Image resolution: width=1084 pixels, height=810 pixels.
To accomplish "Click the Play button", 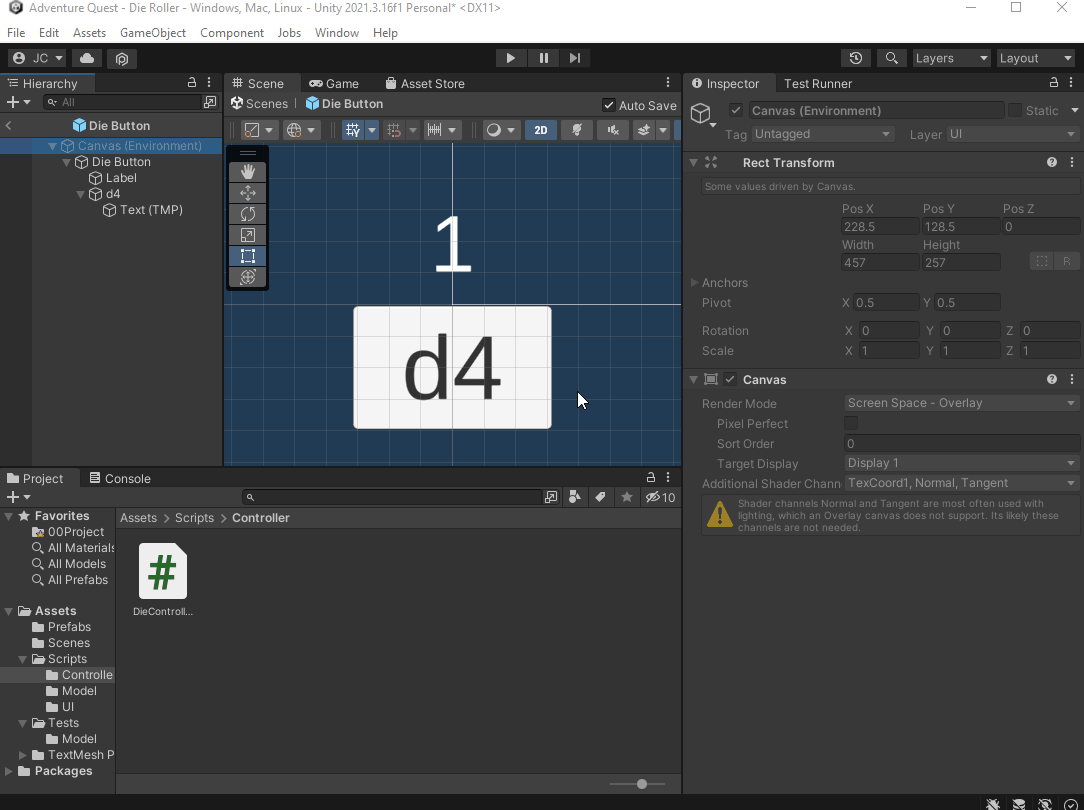I will [x=511, y=58].
